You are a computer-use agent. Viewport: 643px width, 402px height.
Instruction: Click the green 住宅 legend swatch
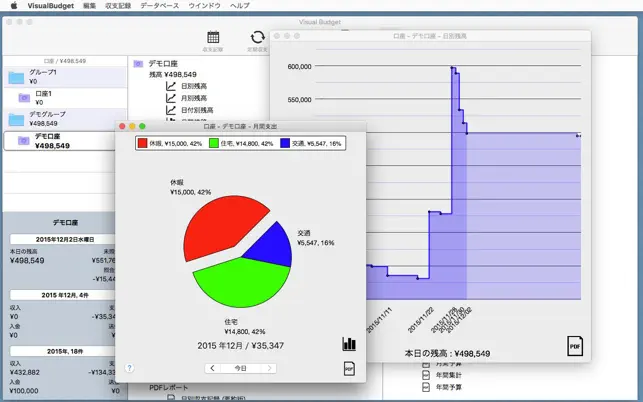click(x=214, y=143)
